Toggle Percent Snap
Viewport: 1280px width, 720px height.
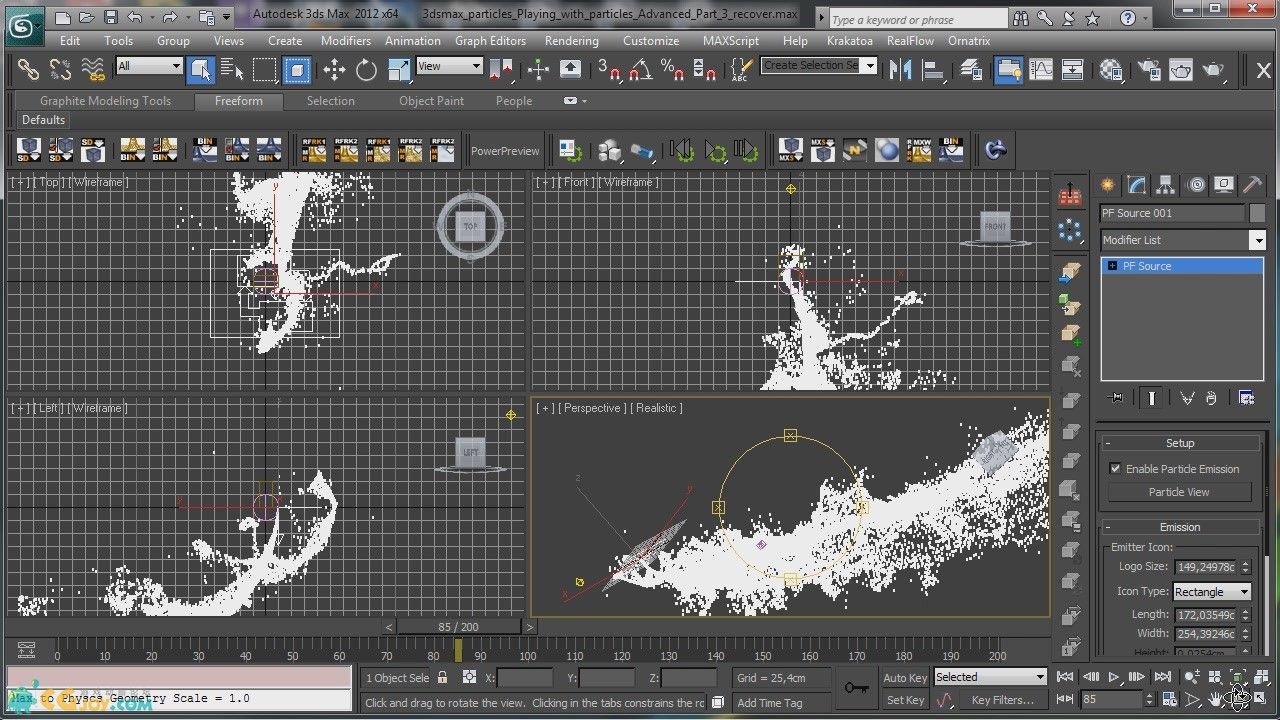673,69
